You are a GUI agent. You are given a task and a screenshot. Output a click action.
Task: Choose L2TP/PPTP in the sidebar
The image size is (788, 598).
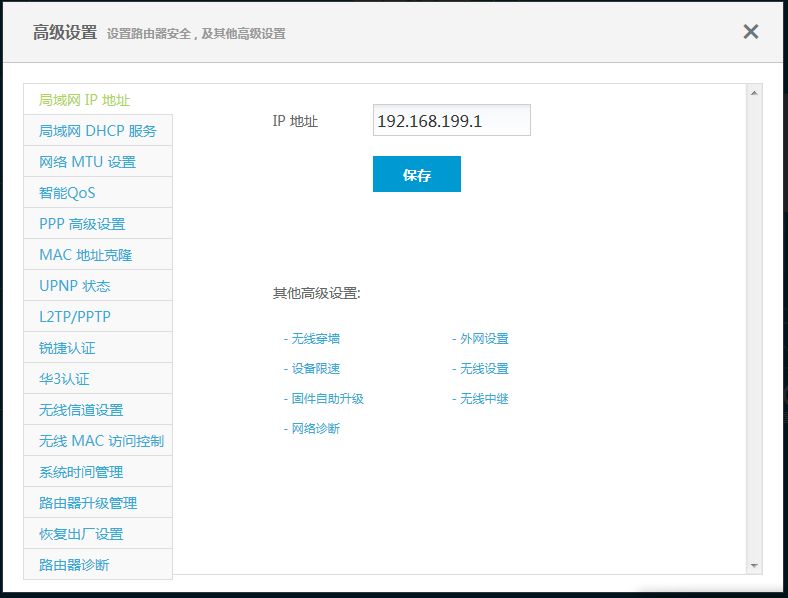click(x=75, y=317)
